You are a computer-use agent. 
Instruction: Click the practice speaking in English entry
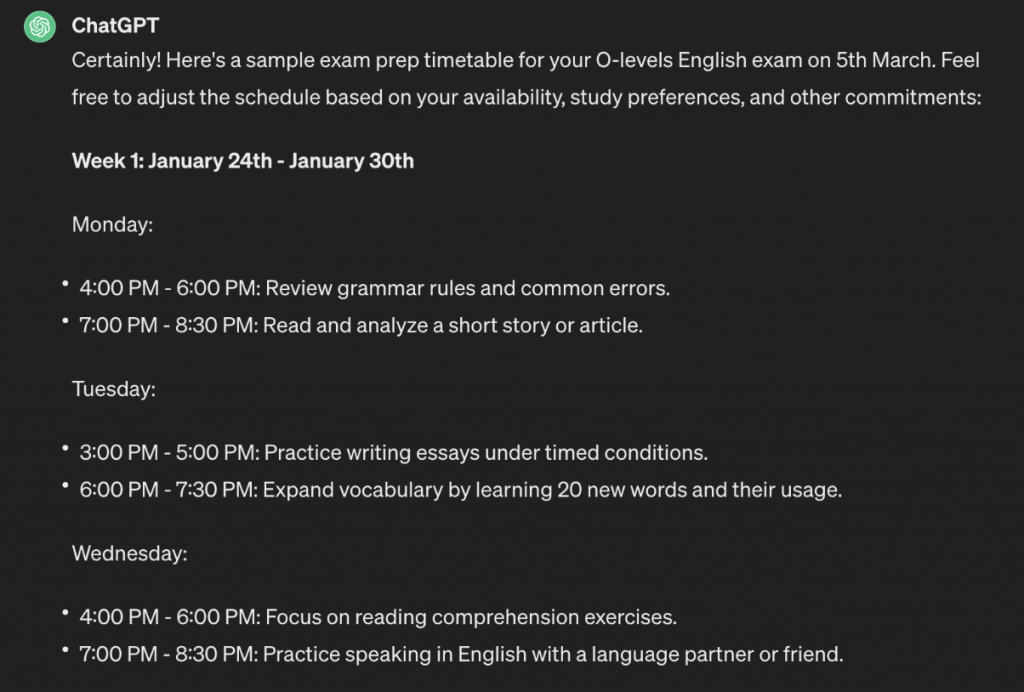click(x=461, y=655)
